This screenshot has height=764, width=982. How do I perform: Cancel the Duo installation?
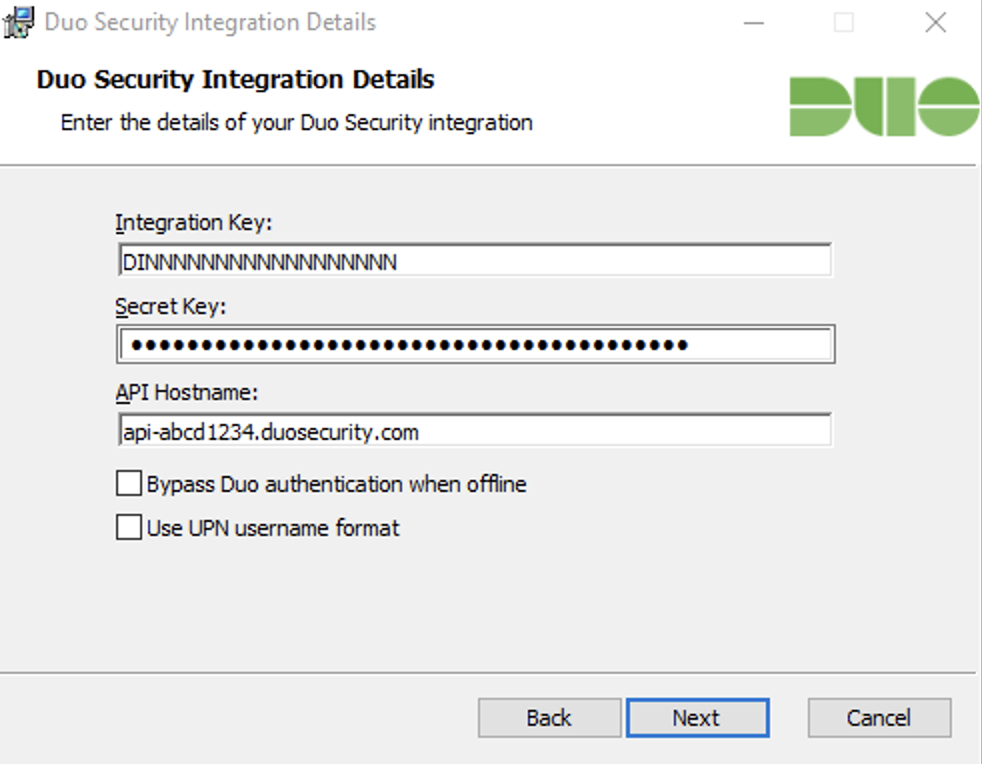click(878, 717)
